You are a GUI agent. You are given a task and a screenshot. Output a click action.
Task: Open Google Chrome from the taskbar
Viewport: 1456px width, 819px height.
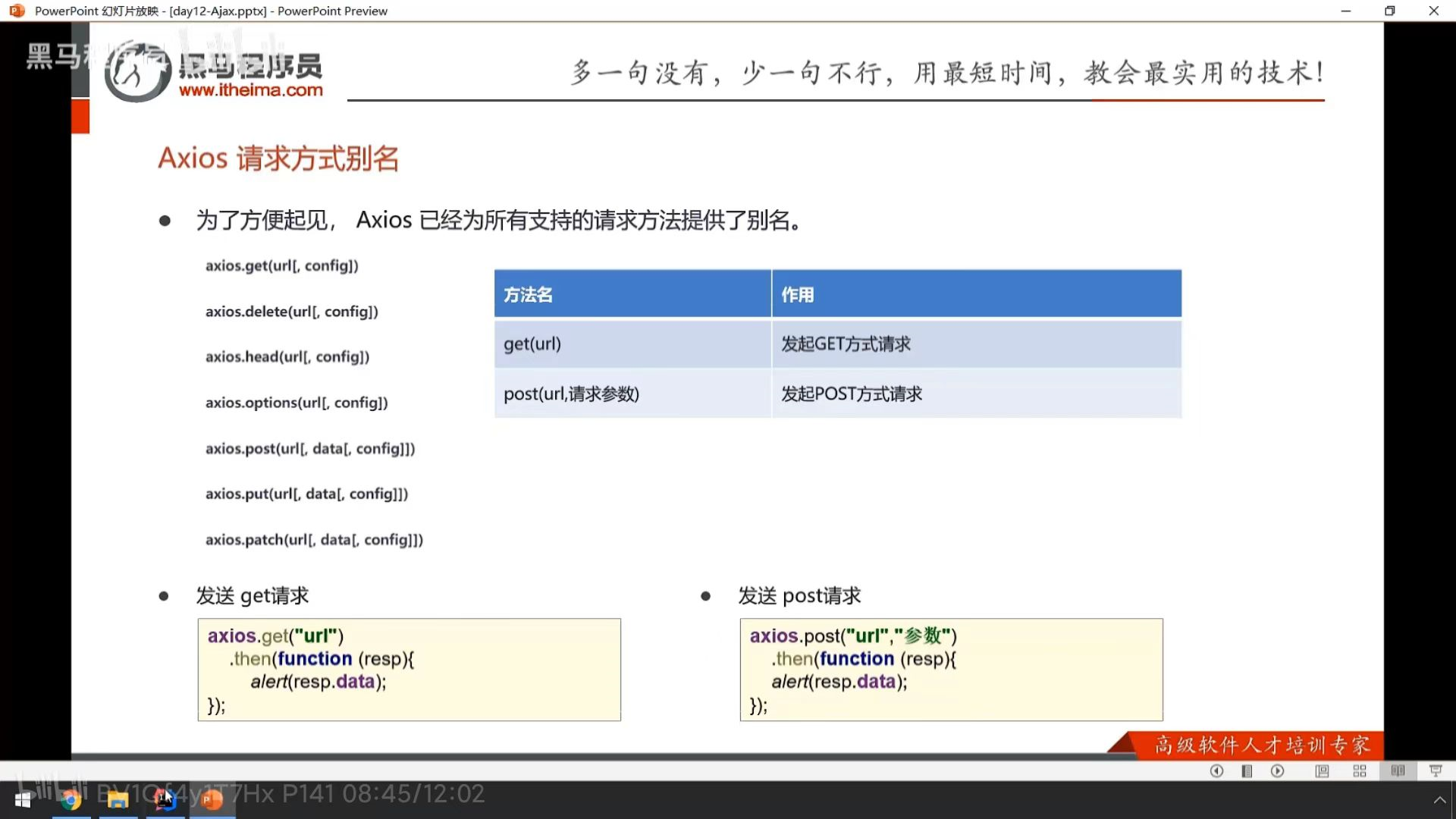tap(71, 799)
